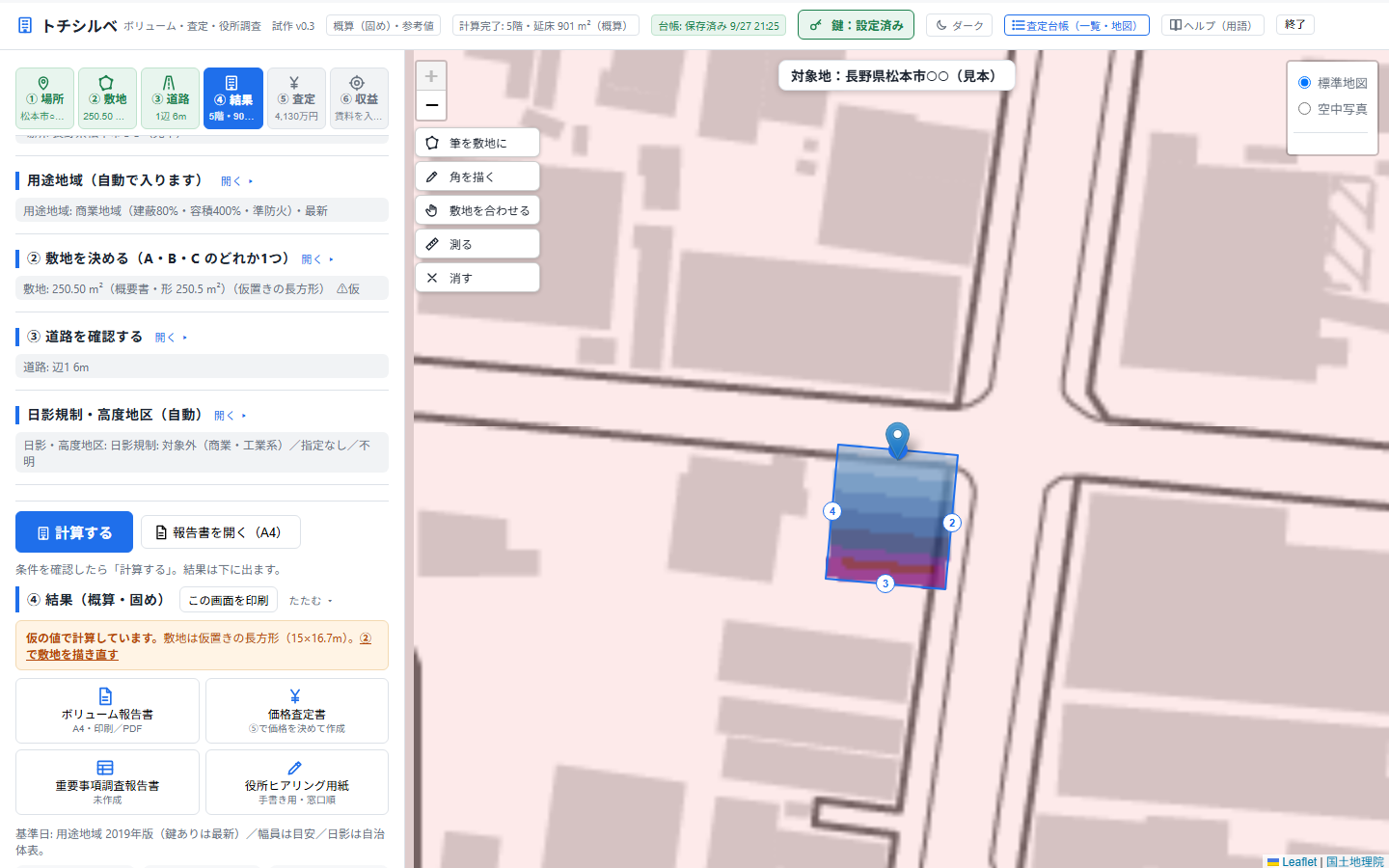1389x868 pixels.
Task: Select 空中写真 aerial photo layer
Action: point(1304,109)
